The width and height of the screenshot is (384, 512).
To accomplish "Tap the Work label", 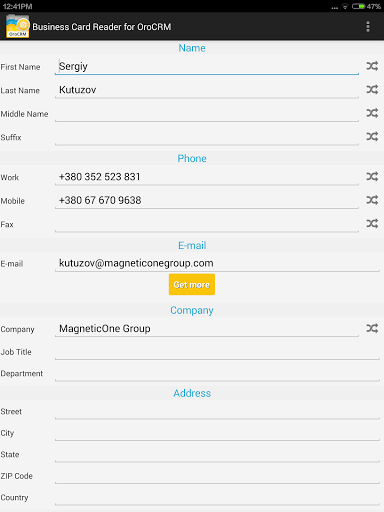I will coord(10,177).
